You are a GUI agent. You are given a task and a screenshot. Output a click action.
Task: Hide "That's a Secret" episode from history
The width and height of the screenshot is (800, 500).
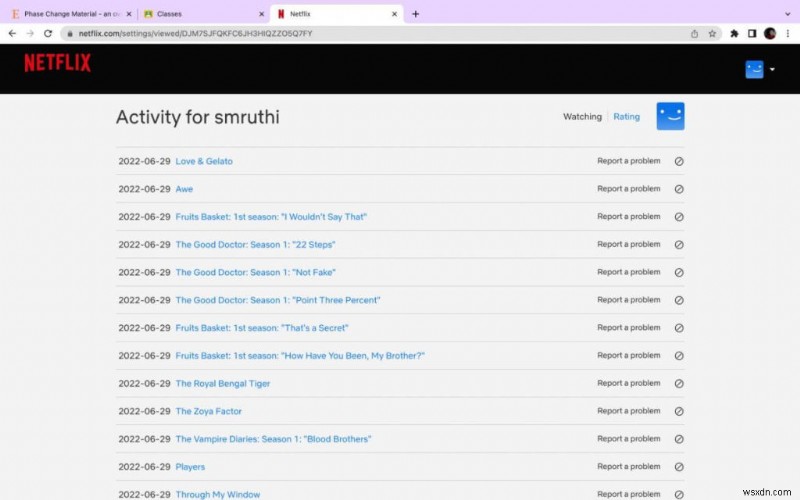679,328
